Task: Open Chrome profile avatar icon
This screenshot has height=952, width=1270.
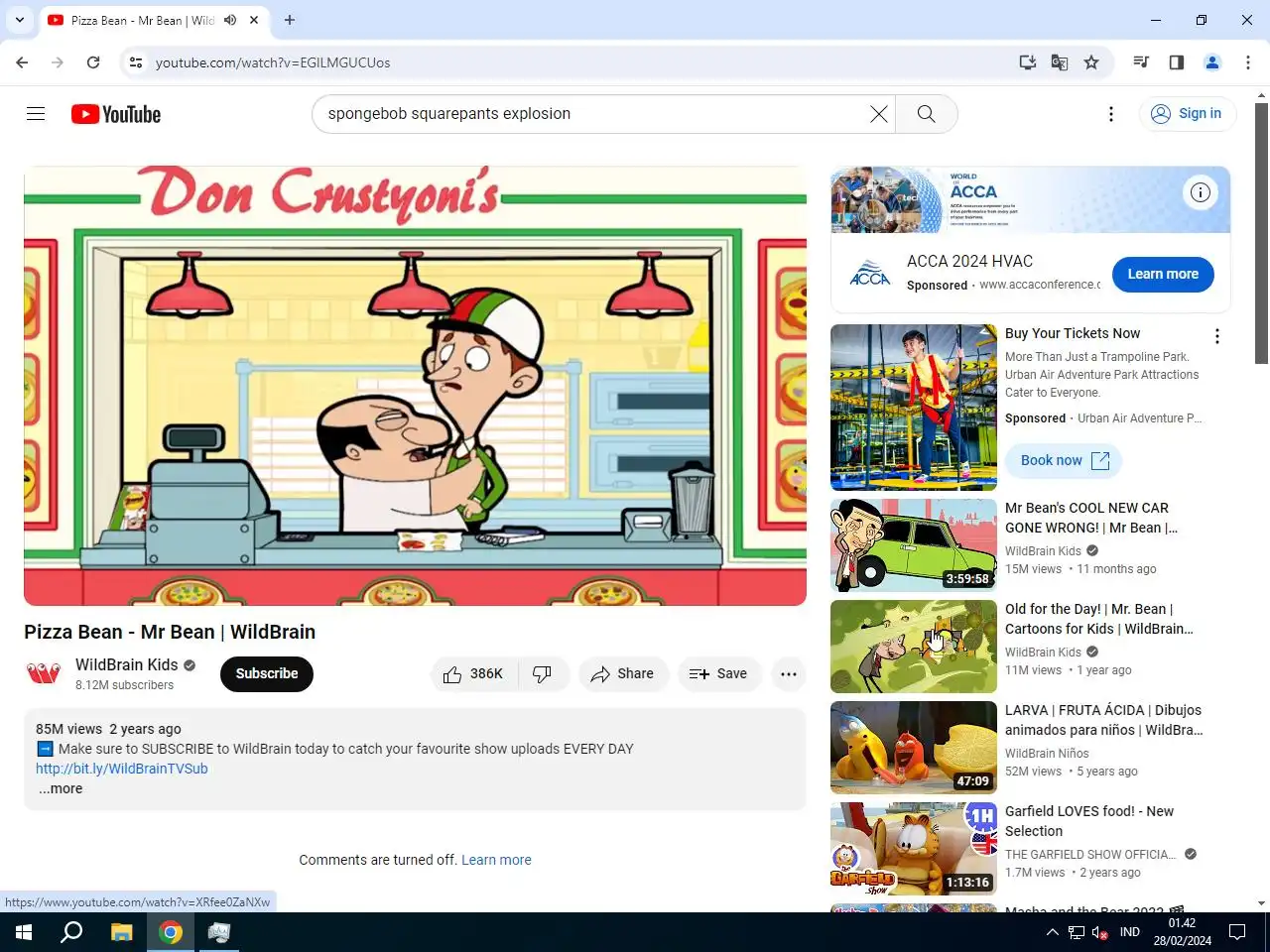Action: tap(1212, 62)
